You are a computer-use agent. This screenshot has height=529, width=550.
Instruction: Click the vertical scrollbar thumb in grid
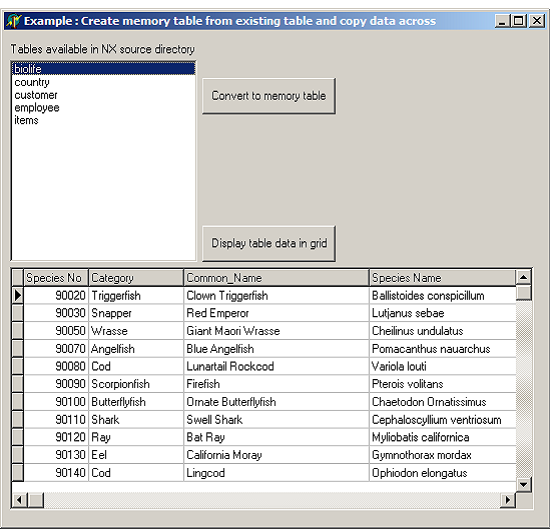(x=523, y=293)
